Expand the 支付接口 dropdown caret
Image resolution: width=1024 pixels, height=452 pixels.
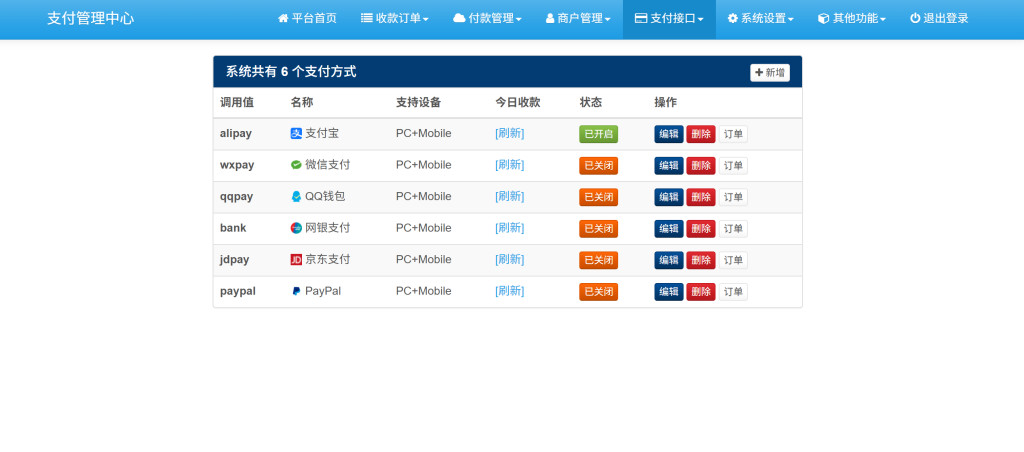(x=701, y=20)
